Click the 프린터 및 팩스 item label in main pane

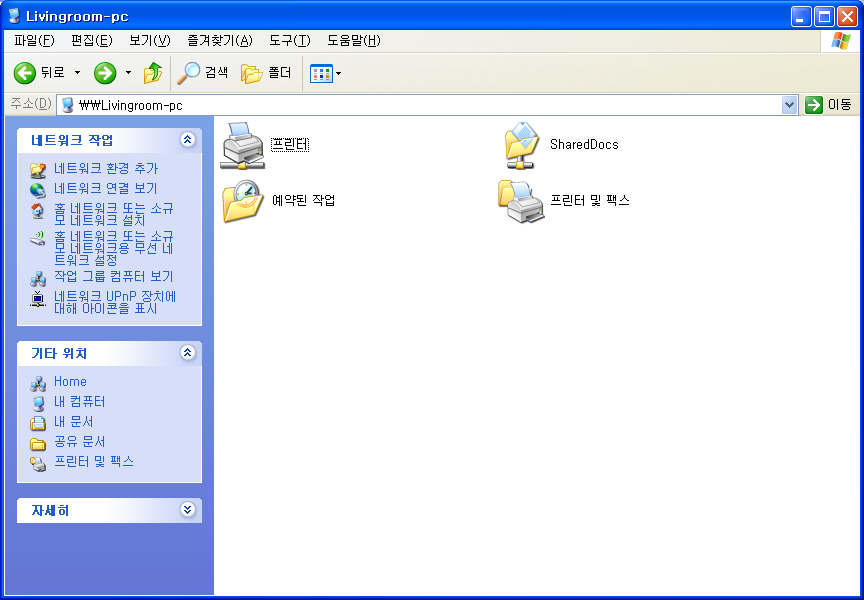tap(590, 200)
